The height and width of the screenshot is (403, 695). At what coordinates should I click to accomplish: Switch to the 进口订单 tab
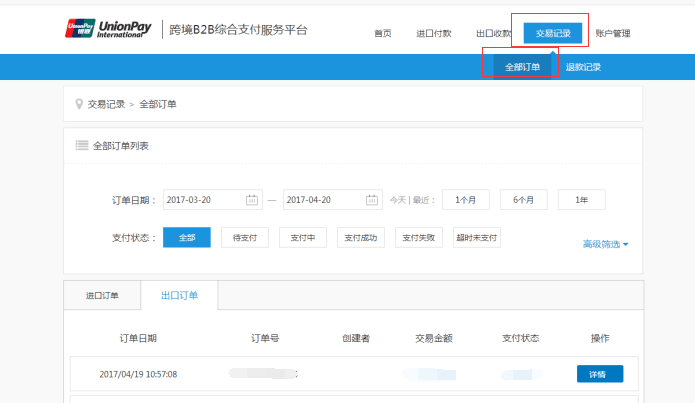click(x=102, y=296)
